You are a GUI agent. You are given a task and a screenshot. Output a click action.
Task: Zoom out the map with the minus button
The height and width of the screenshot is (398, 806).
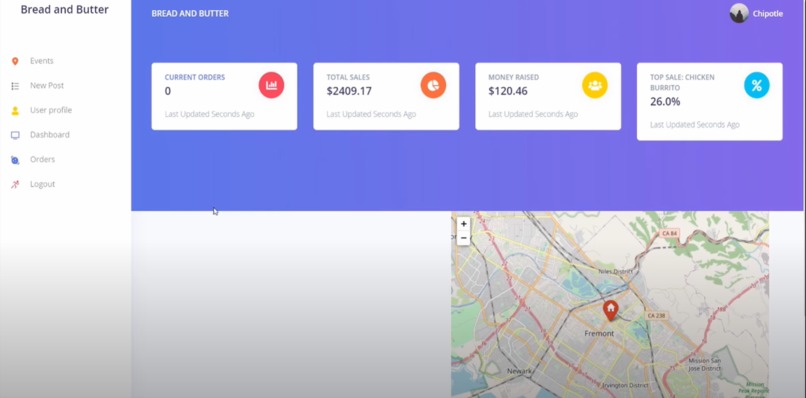tap(464, 238)
